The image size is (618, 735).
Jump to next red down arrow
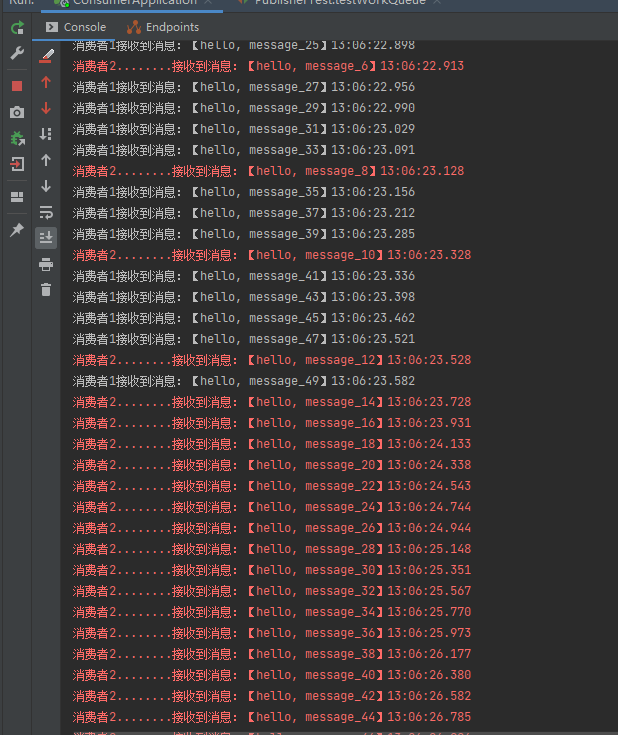pos(46,108)
